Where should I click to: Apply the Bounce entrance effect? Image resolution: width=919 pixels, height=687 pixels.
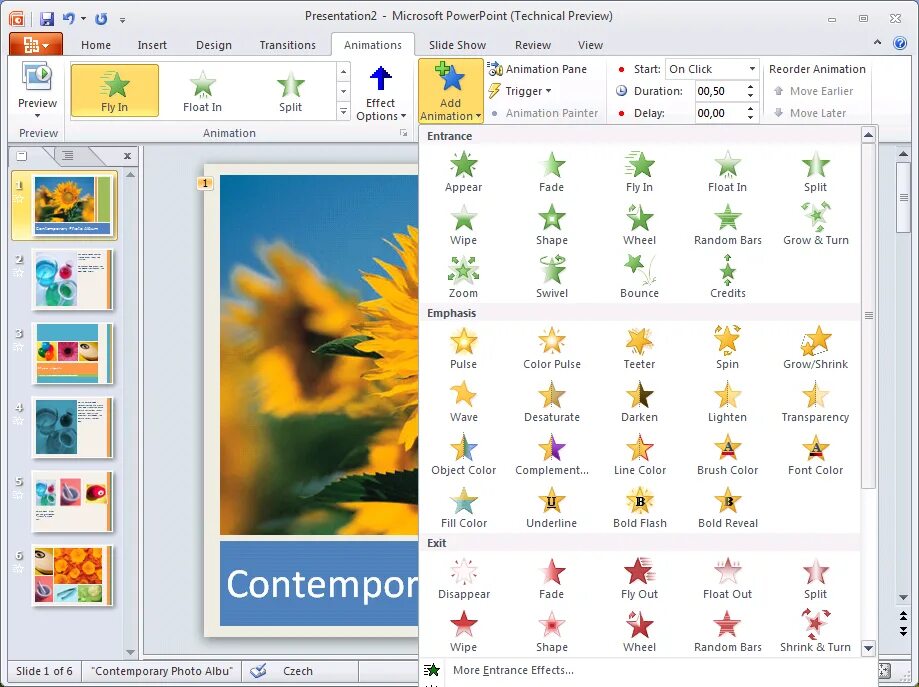[x=639, y=278]
